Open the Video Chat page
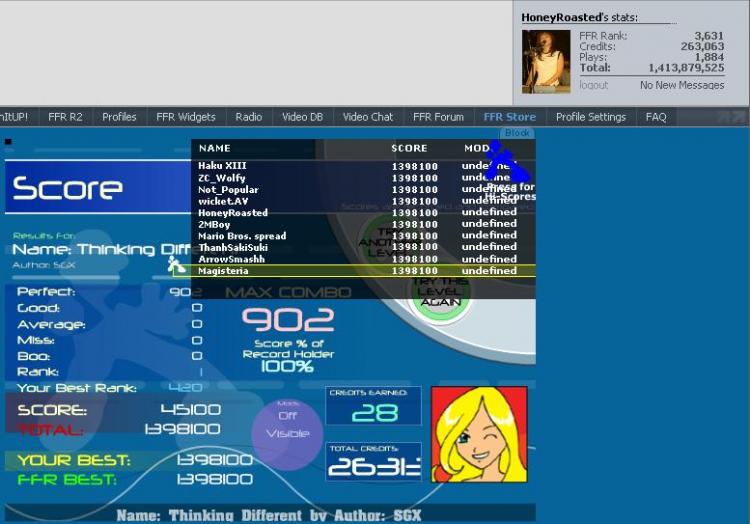 tap(367, 117)
